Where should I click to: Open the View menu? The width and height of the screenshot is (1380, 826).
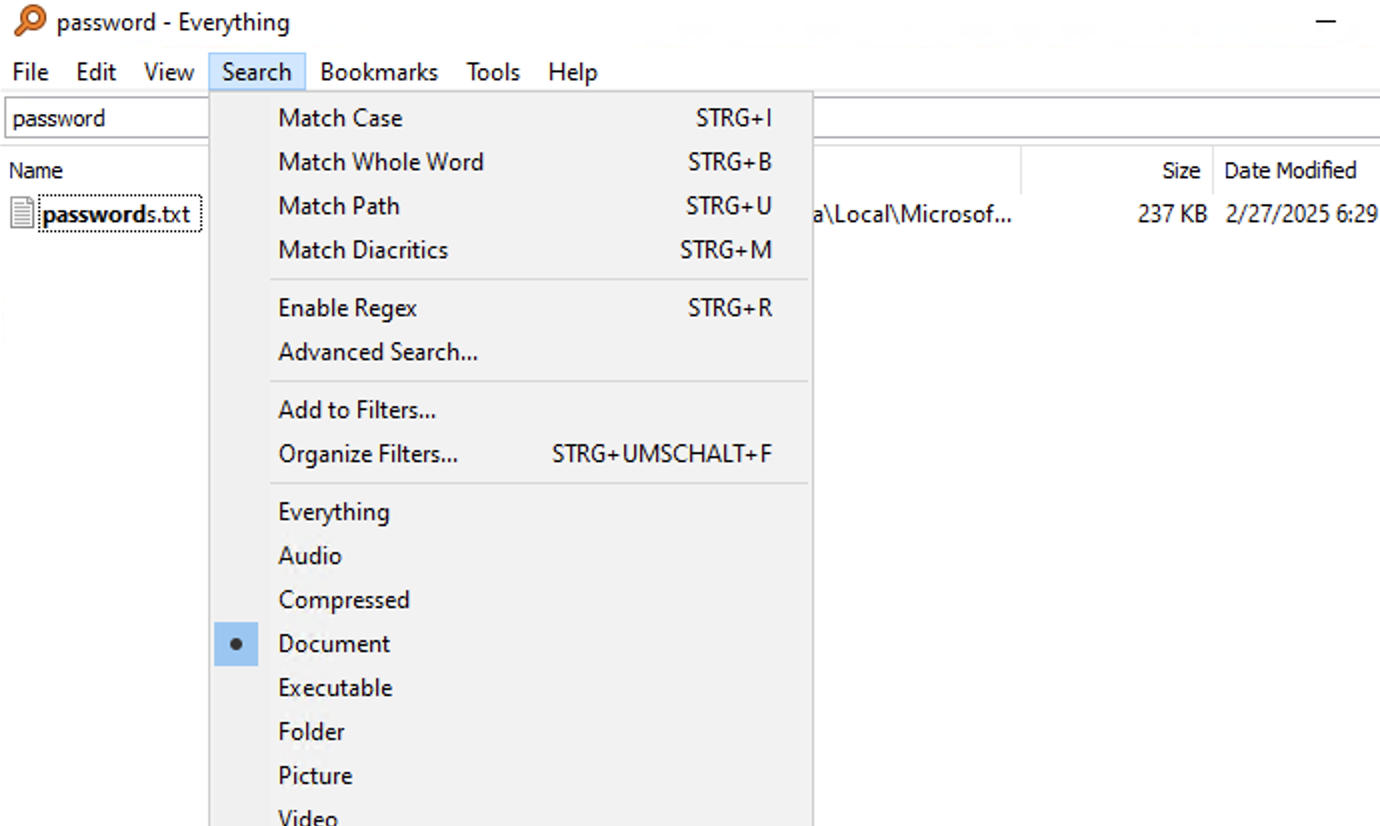[169, 72]
